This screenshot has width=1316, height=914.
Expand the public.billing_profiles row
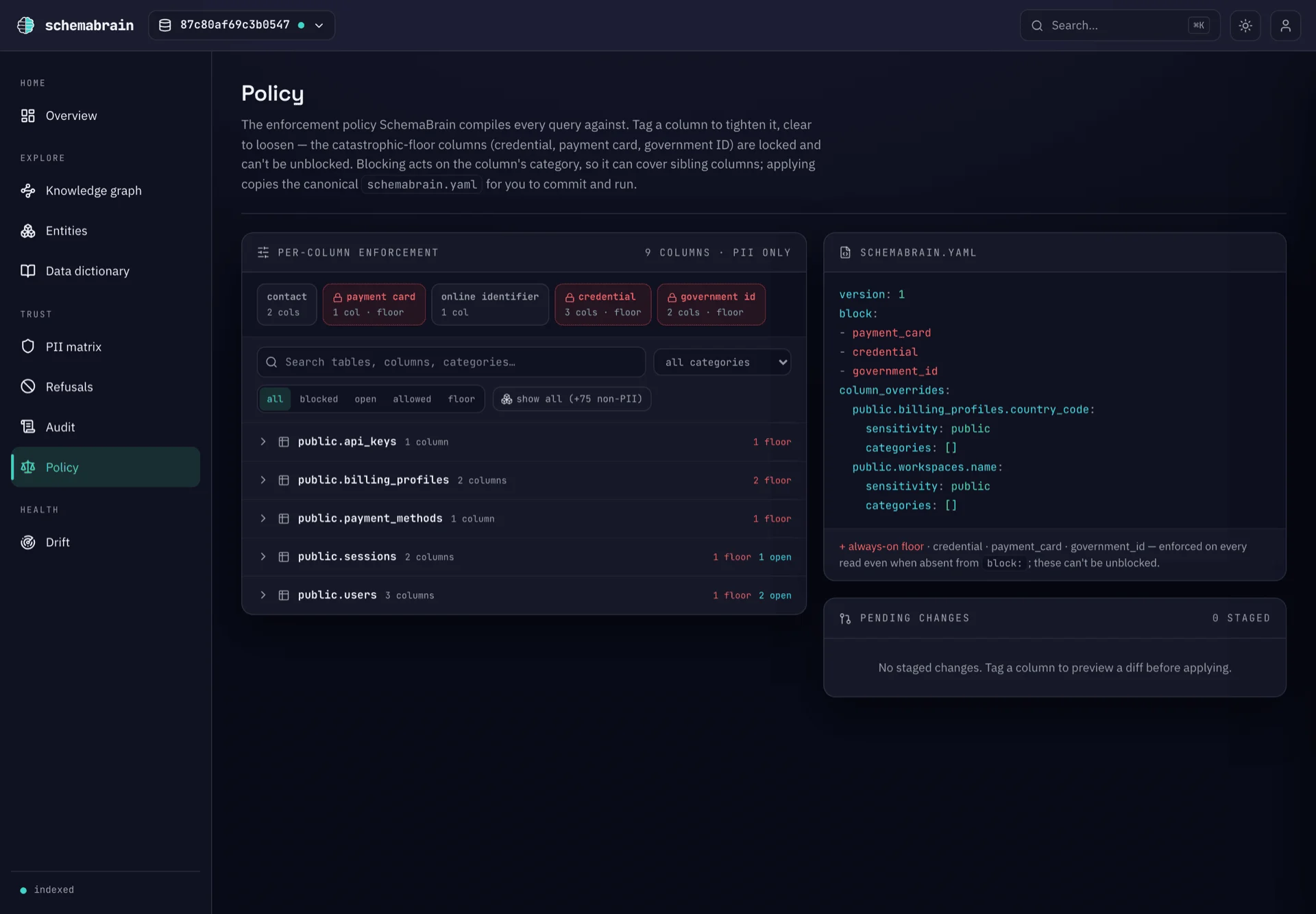tap(524, 481)
